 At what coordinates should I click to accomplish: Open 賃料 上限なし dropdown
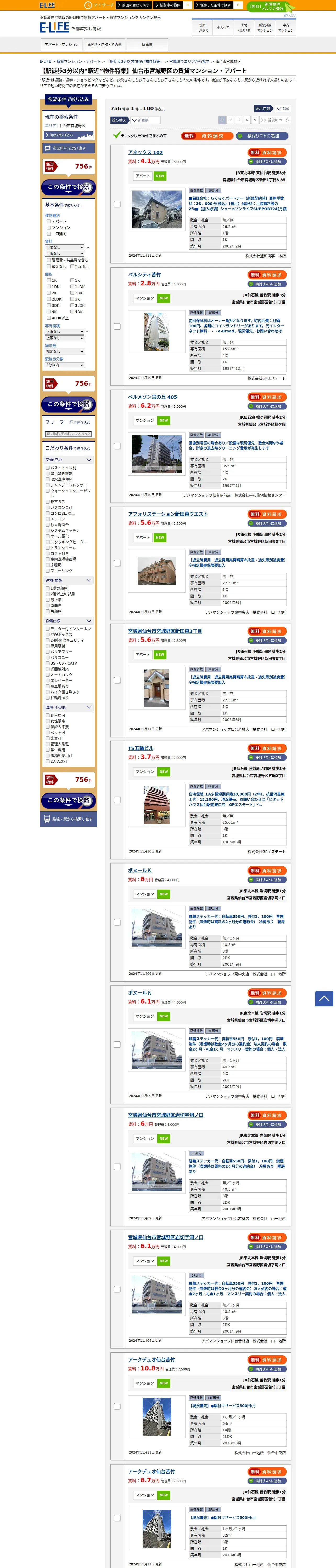coord(65,254)
